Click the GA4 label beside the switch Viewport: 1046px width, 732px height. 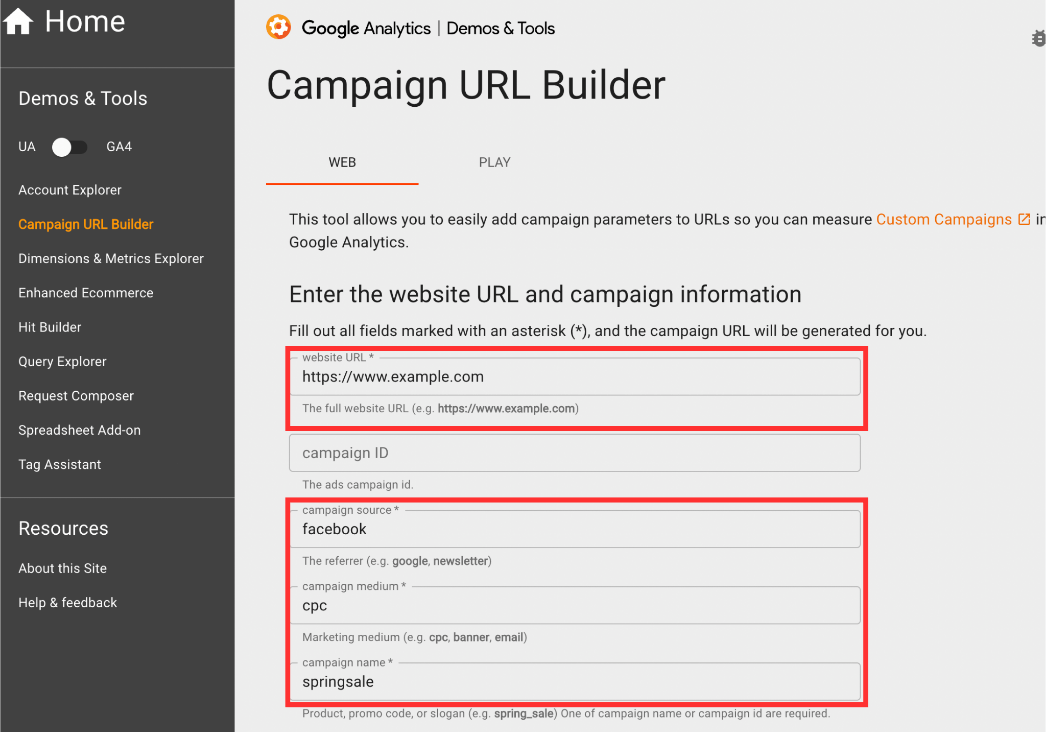119,147
